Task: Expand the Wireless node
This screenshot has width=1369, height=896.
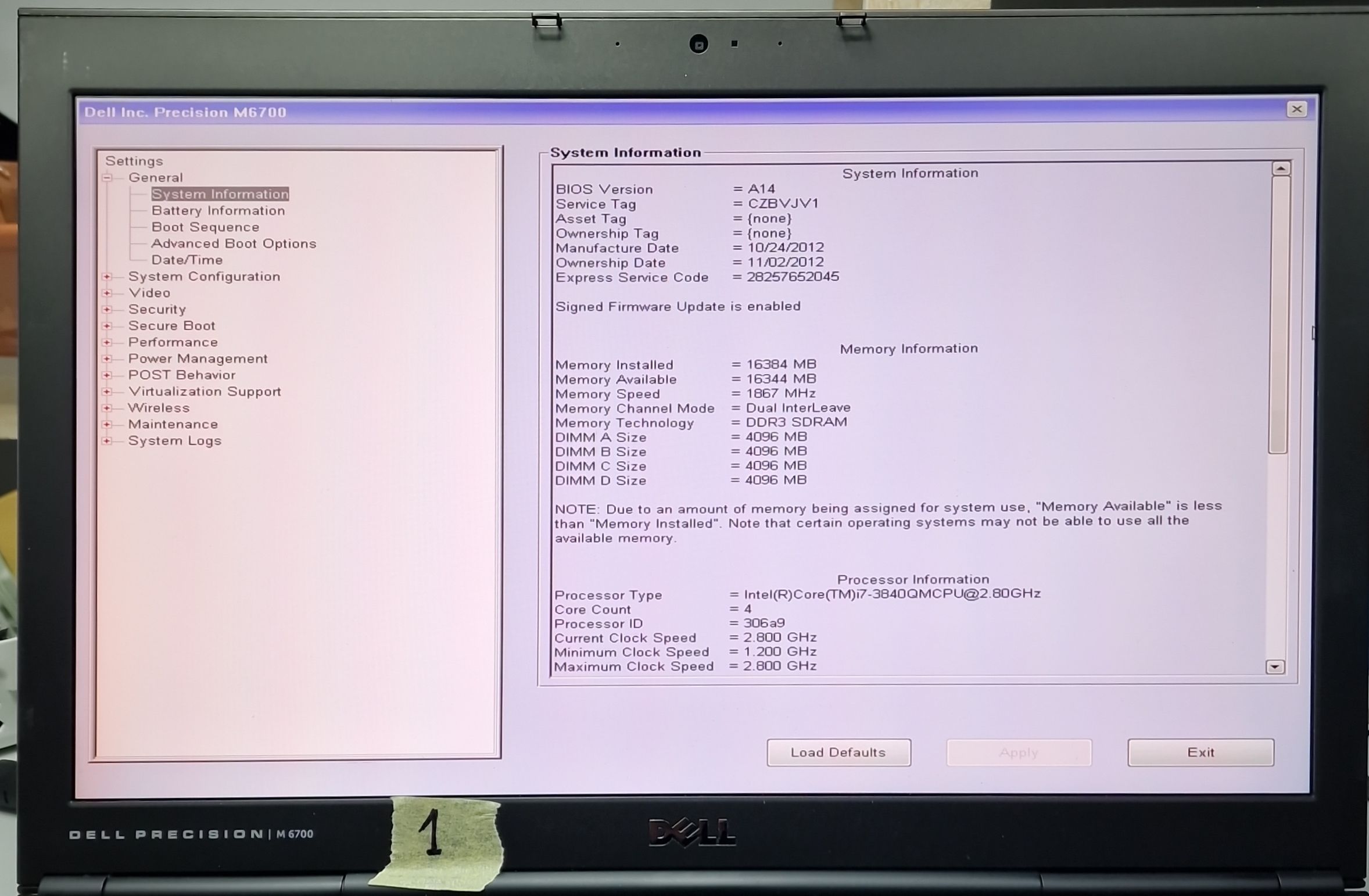Action: [x=107, y=408]
